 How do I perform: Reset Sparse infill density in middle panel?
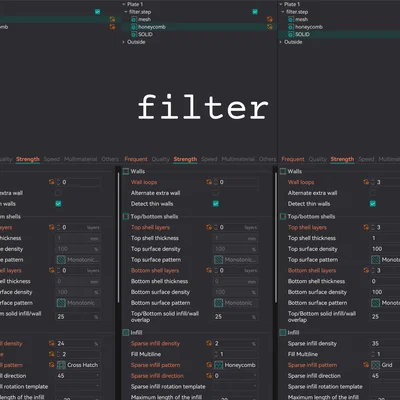click(x=209, y=343)
